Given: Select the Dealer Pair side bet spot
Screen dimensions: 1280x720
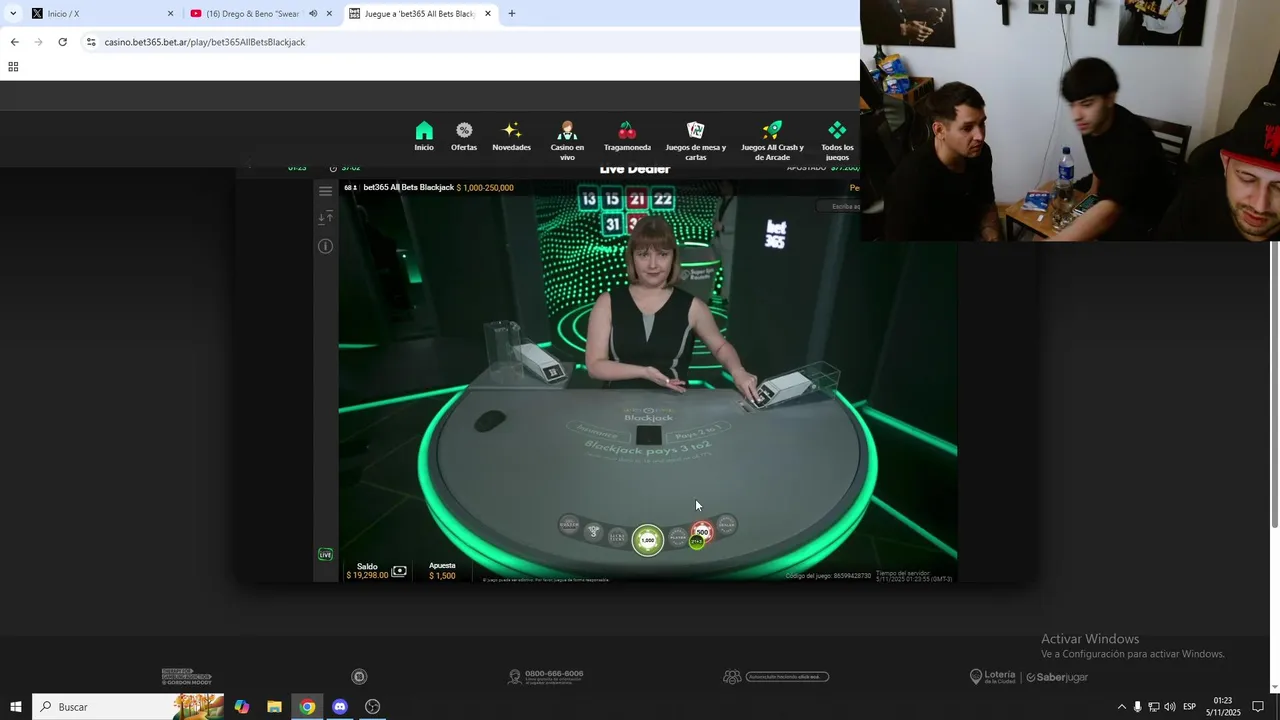Looking at the screenshot, I should 727,524.
